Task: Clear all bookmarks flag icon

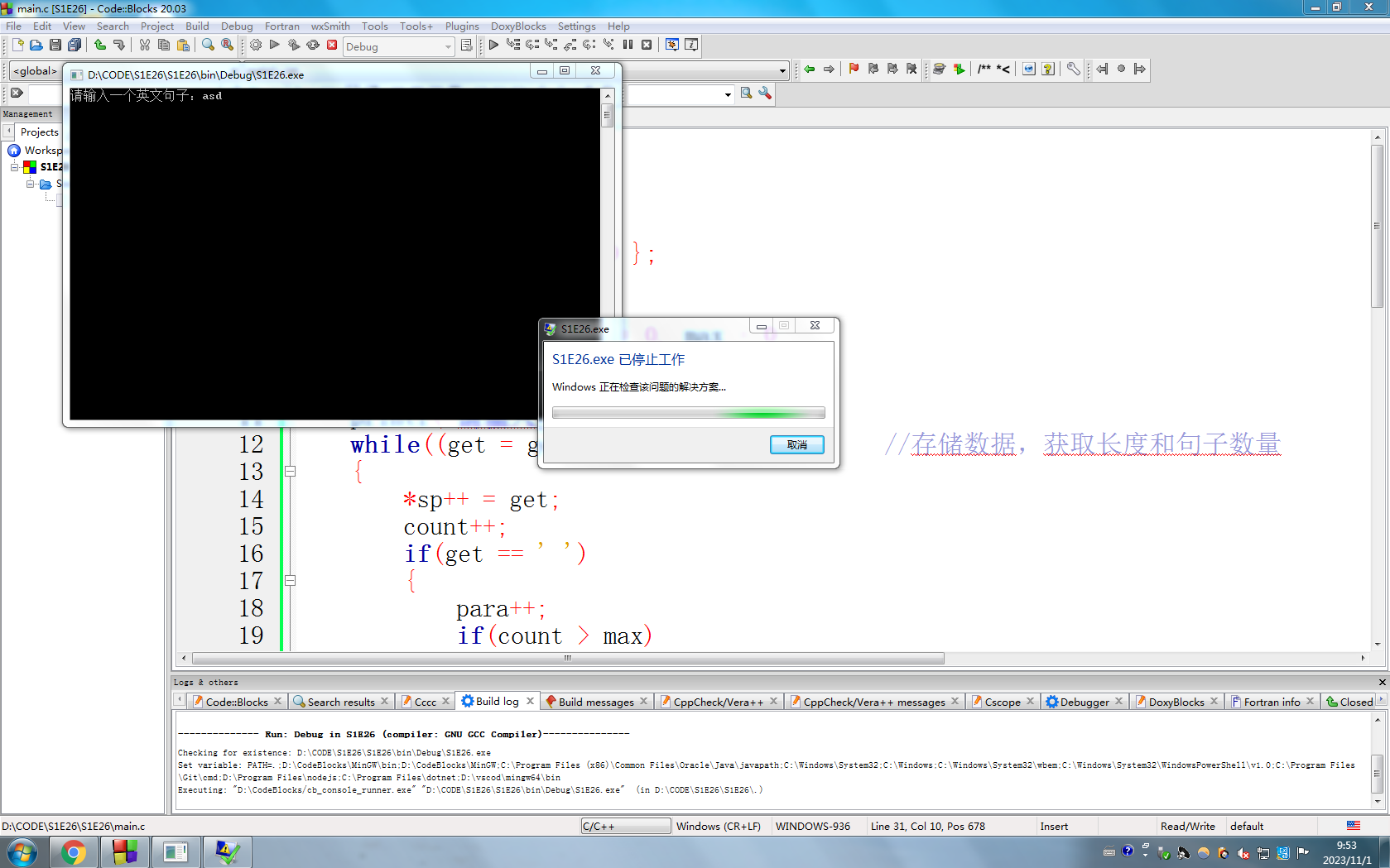Action: [911, 69]
